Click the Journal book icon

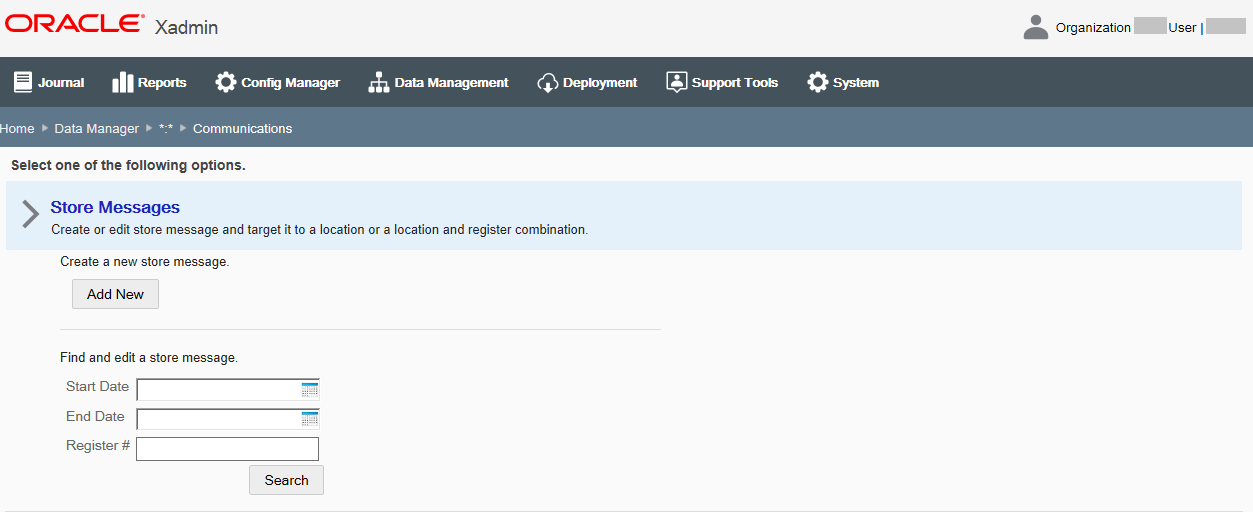click(x=22, y=82)
